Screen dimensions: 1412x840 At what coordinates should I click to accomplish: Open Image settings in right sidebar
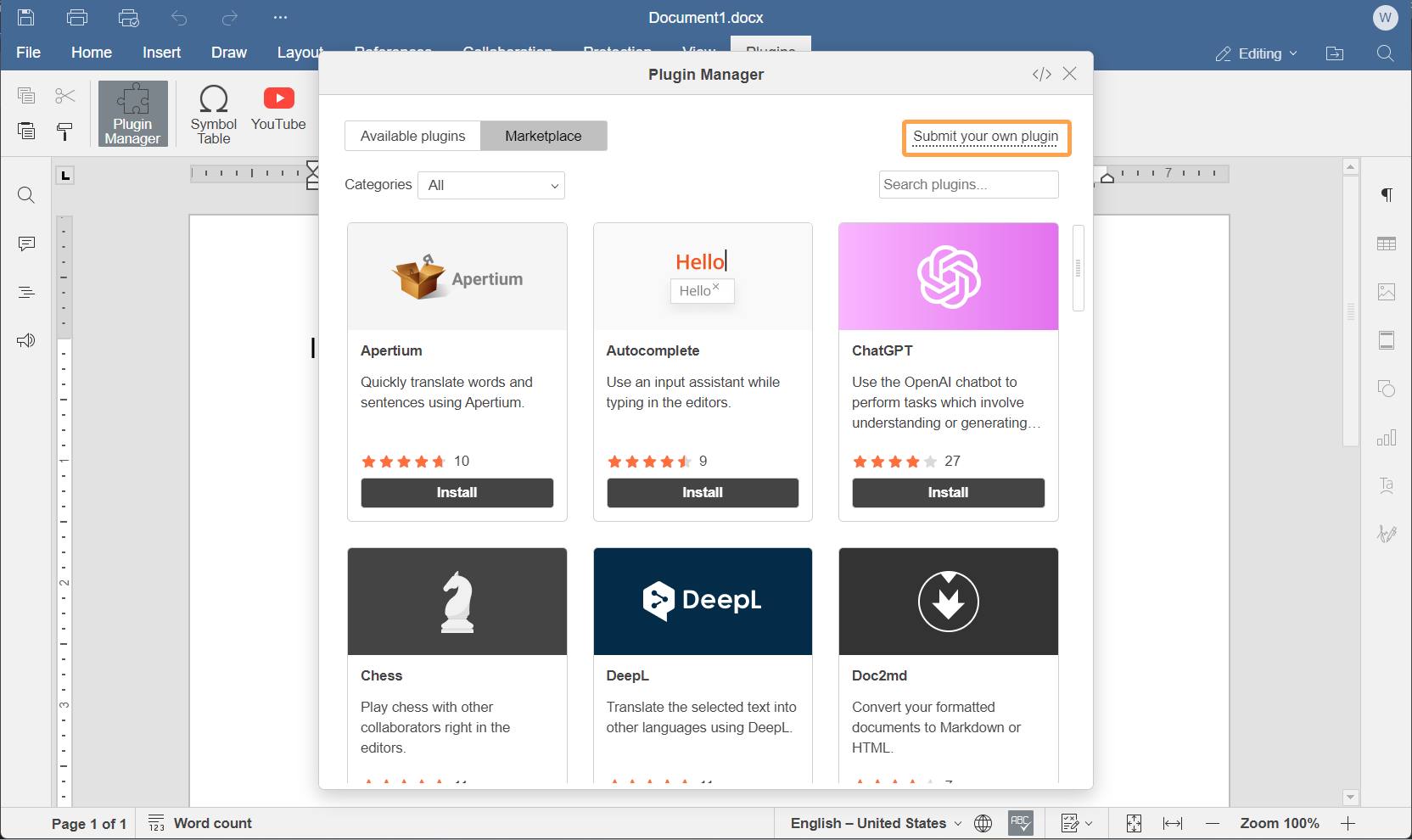click(x=1387, y=292)
